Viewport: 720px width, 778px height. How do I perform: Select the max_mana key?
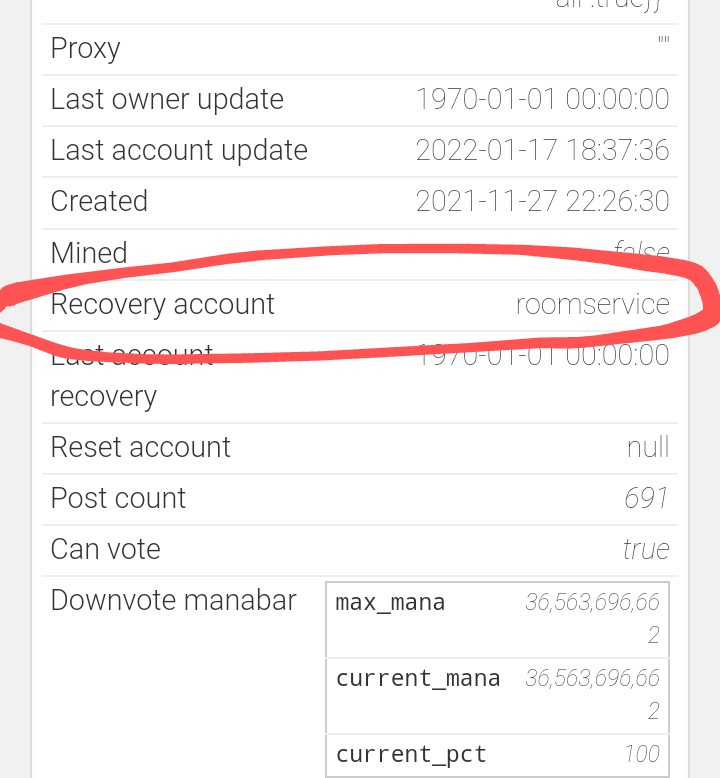coord(390,603)
